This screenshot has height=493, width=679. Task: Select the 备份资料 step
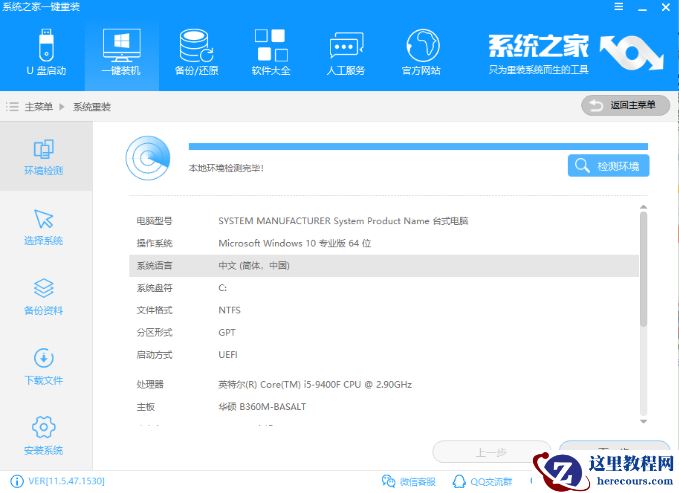coord(44,297)
